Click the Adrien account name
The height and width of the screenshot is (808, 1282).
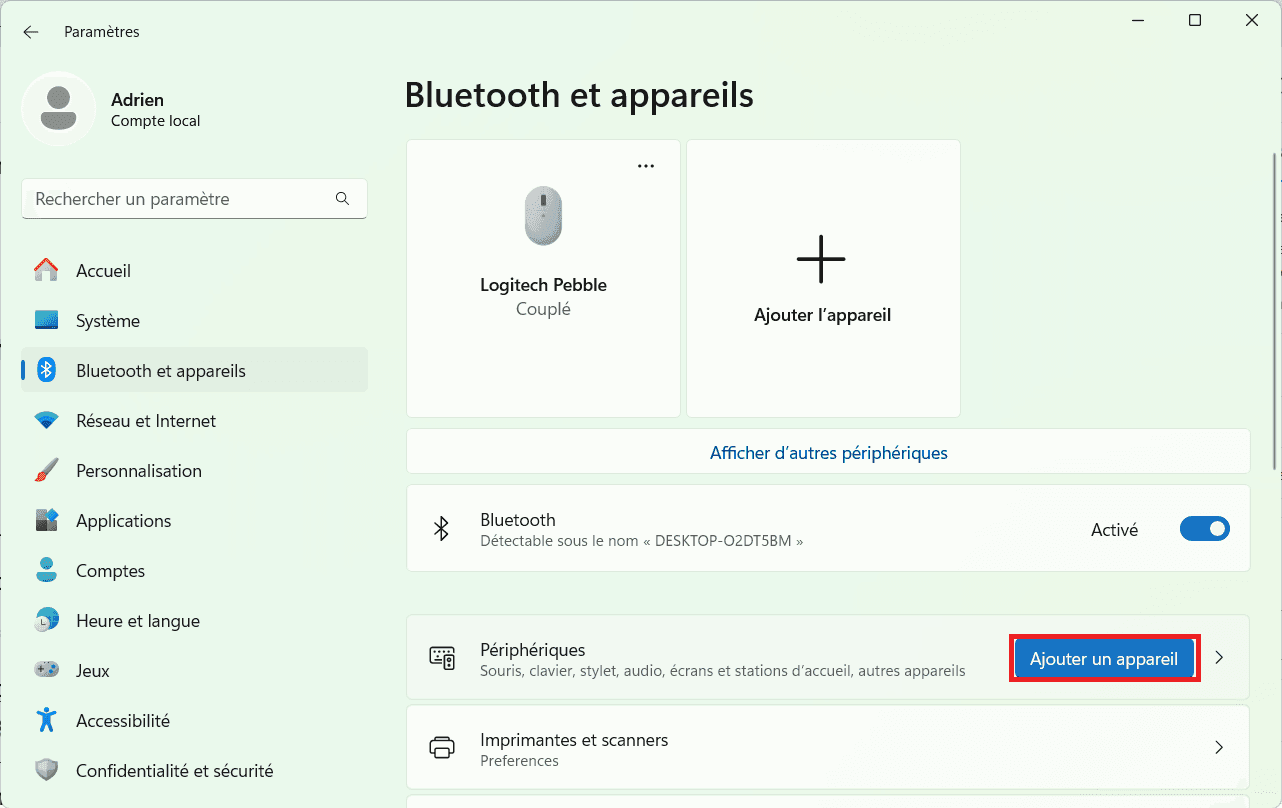(138, 100)
